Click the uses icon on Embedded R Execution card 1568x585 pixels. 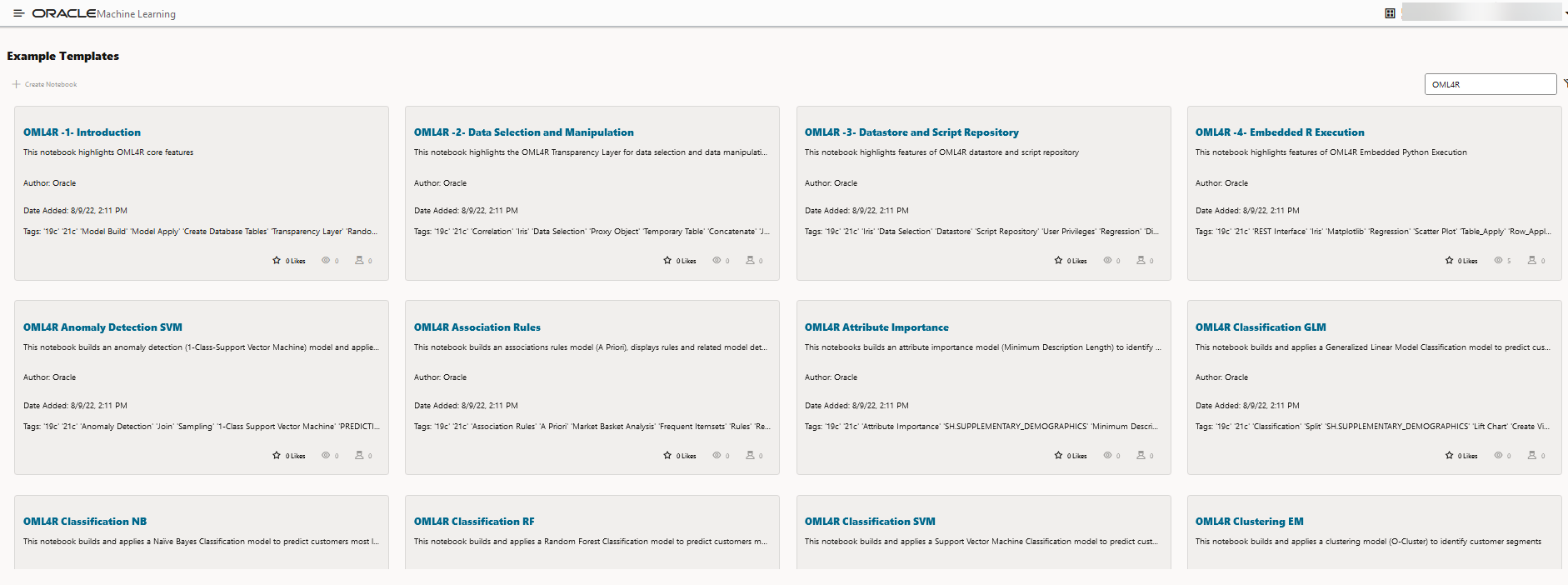pos(1531,261)
